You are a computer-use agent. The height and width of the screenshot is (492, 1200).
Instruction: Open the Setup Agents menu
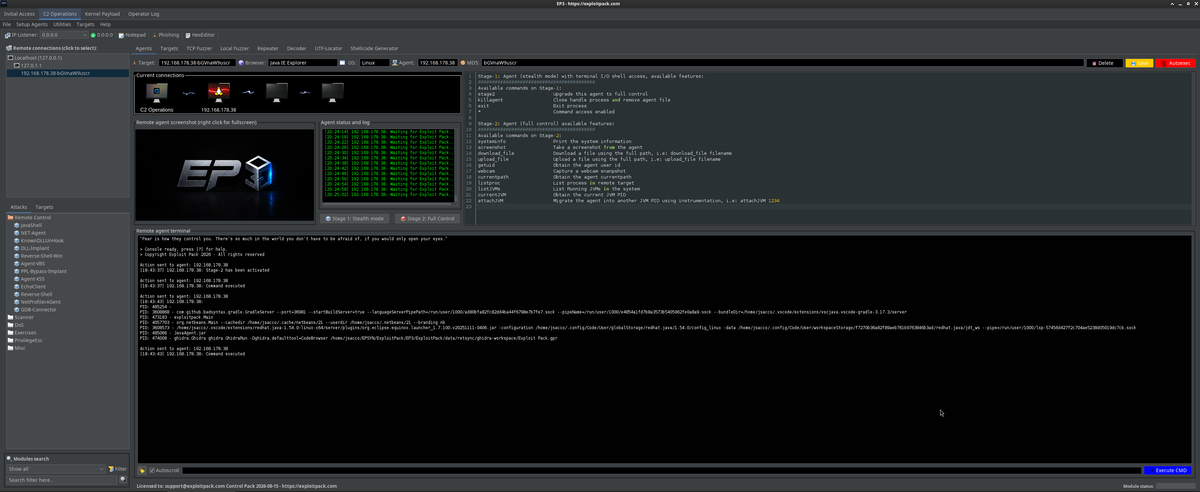(x=31, y=24)
